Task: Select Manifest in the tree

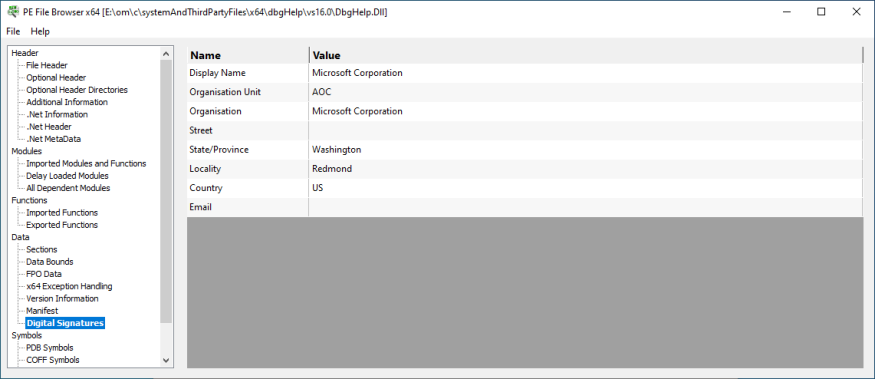Action: [42, 311]
